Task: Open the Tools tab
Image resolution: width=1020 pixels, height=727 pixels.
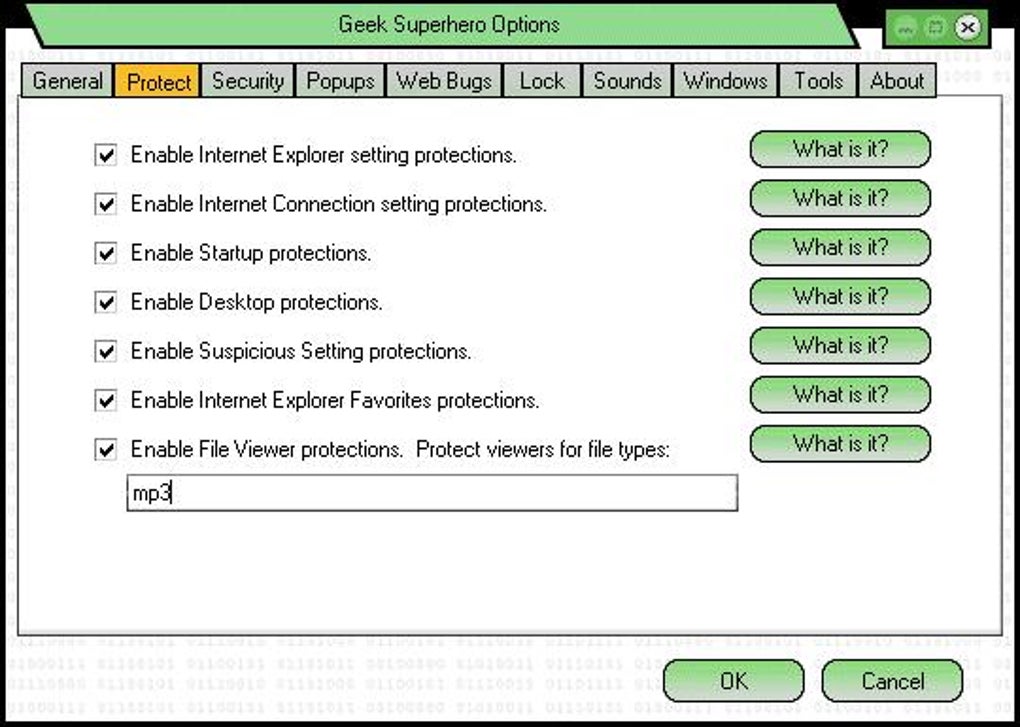Action: (x=819, y=81)
